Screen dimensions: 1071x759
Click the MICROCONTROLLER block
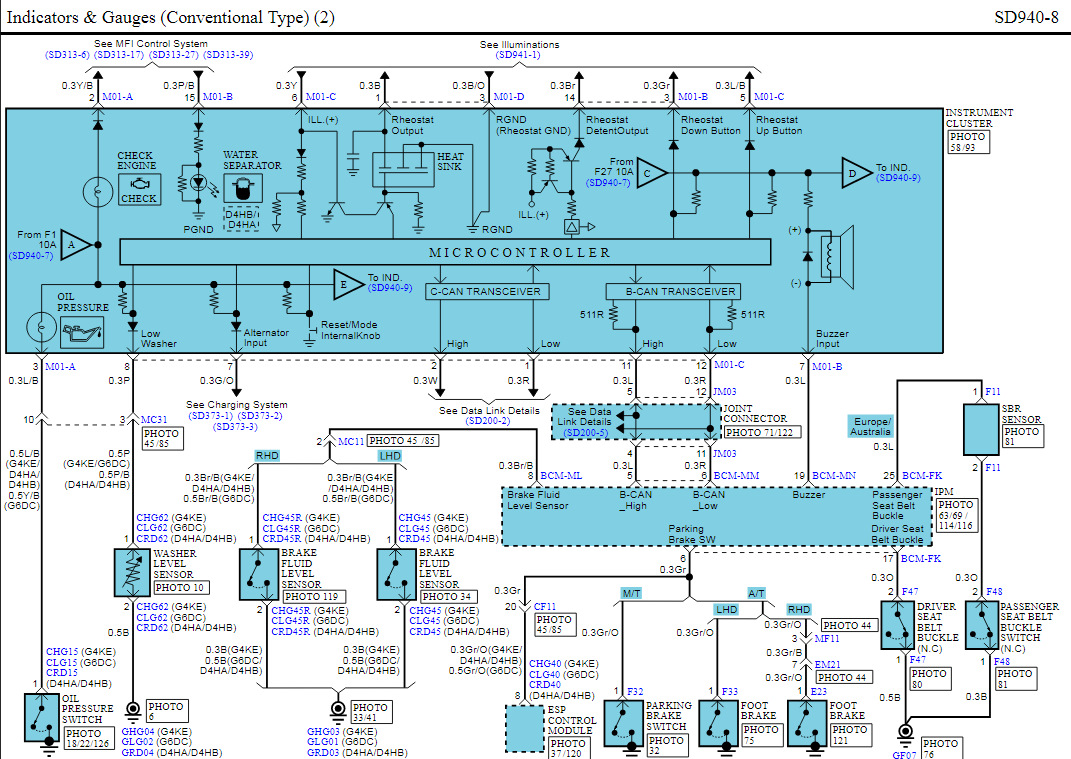coord(445,252)
